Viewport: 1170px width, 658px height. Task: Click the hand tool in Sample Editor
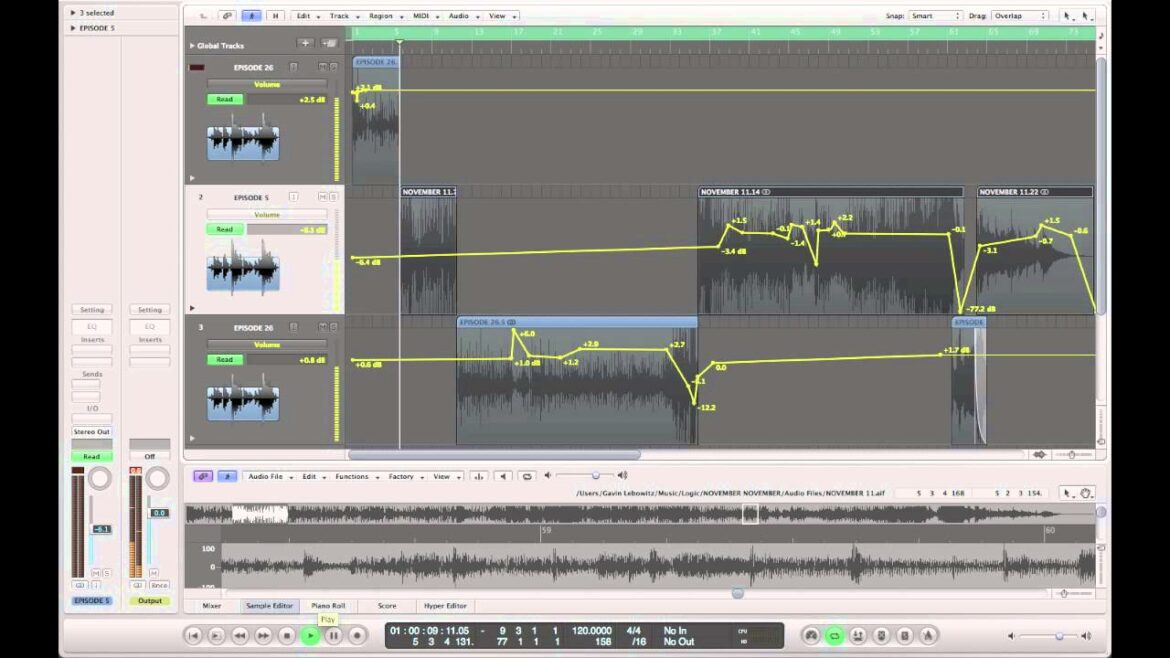click(1087, 492)
